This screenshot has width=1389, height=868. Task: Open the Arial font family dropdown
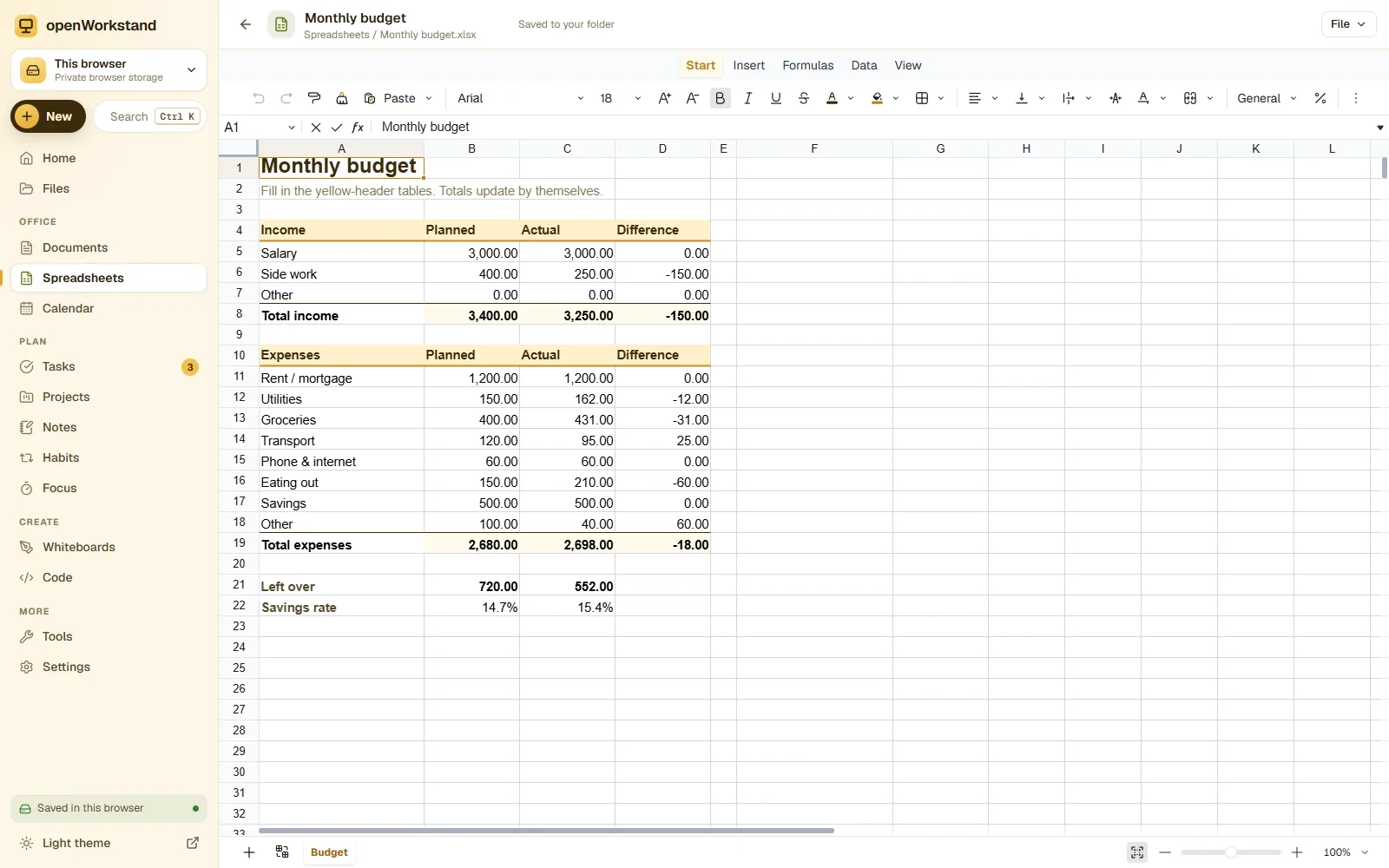521,98
